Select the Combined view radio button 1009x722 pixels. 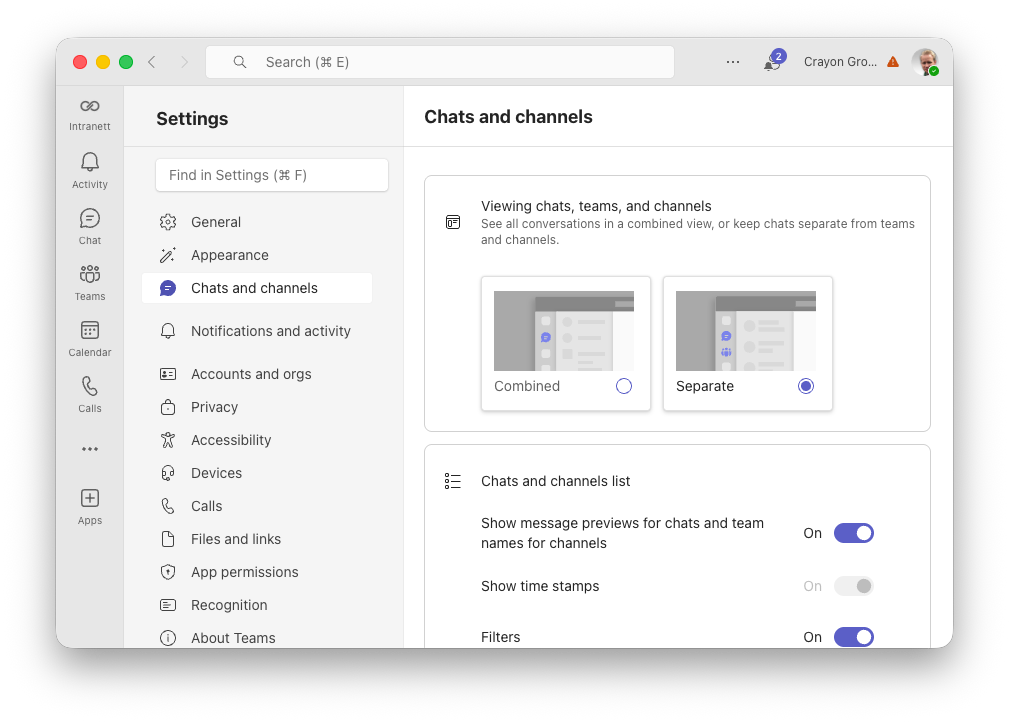tap(624, 386)
